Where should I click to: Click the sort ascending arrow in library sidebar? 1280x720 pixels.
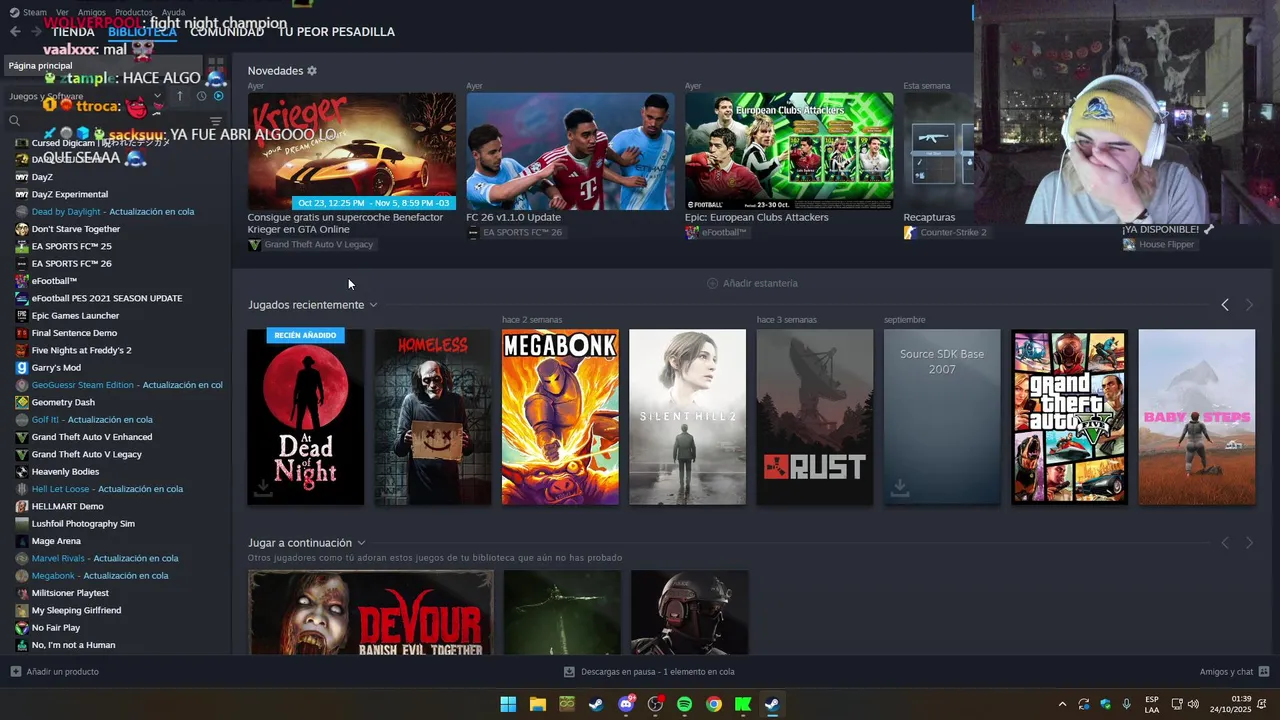pos(180,96)
